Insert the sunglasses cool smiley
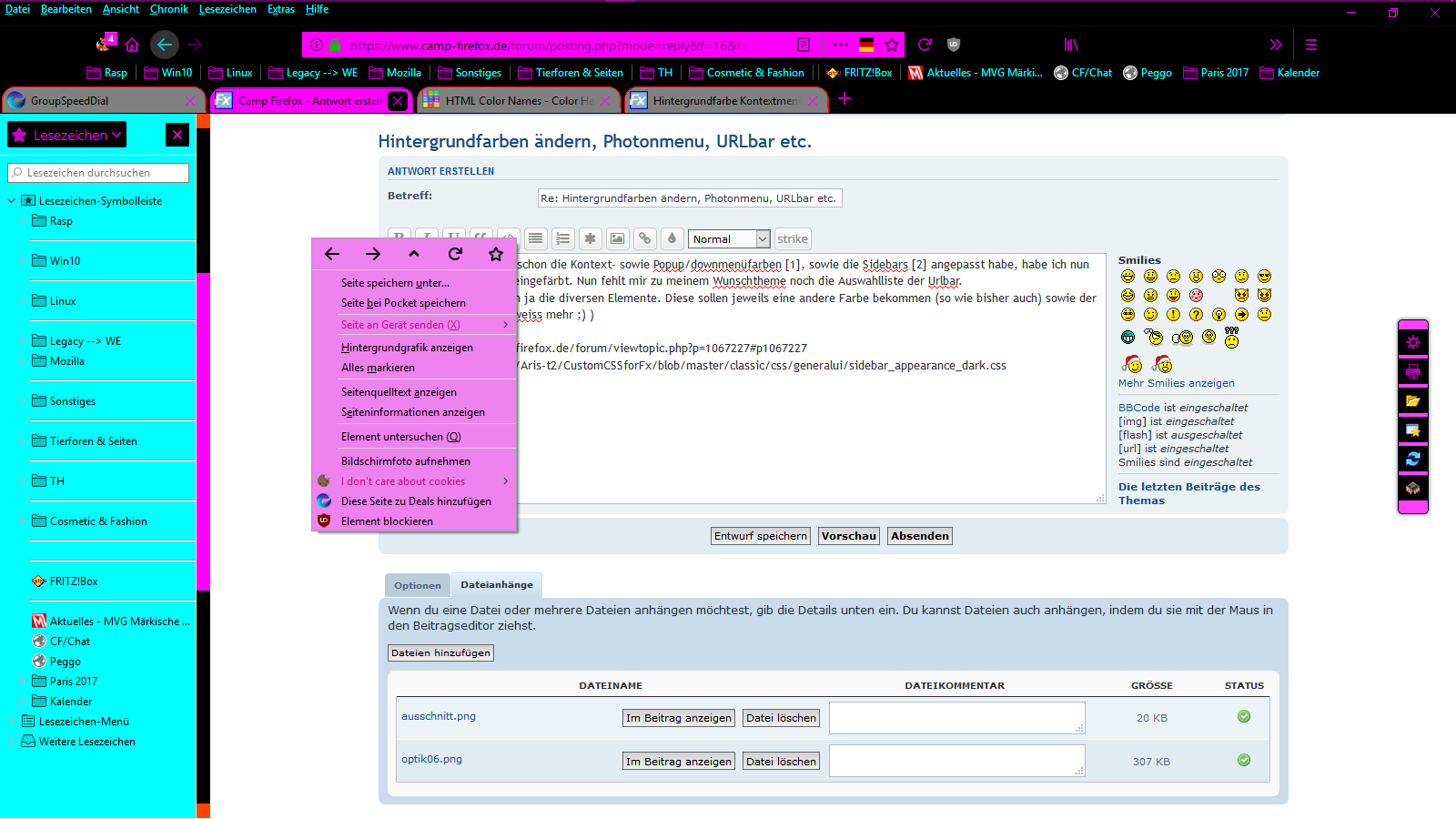Viewport: 1456px width, 819px height. click(x=1264, y=276)
